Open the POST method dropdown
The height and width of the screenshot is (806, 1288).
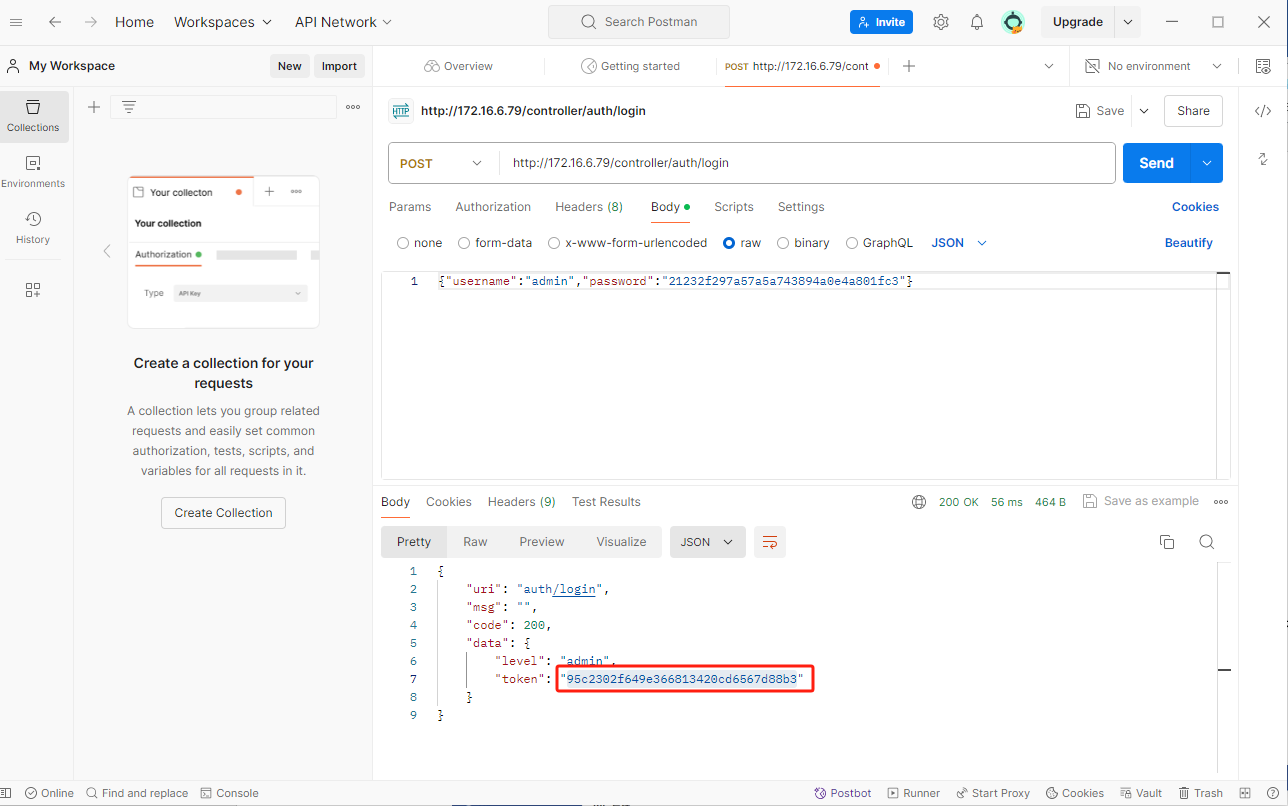[443, 163]
